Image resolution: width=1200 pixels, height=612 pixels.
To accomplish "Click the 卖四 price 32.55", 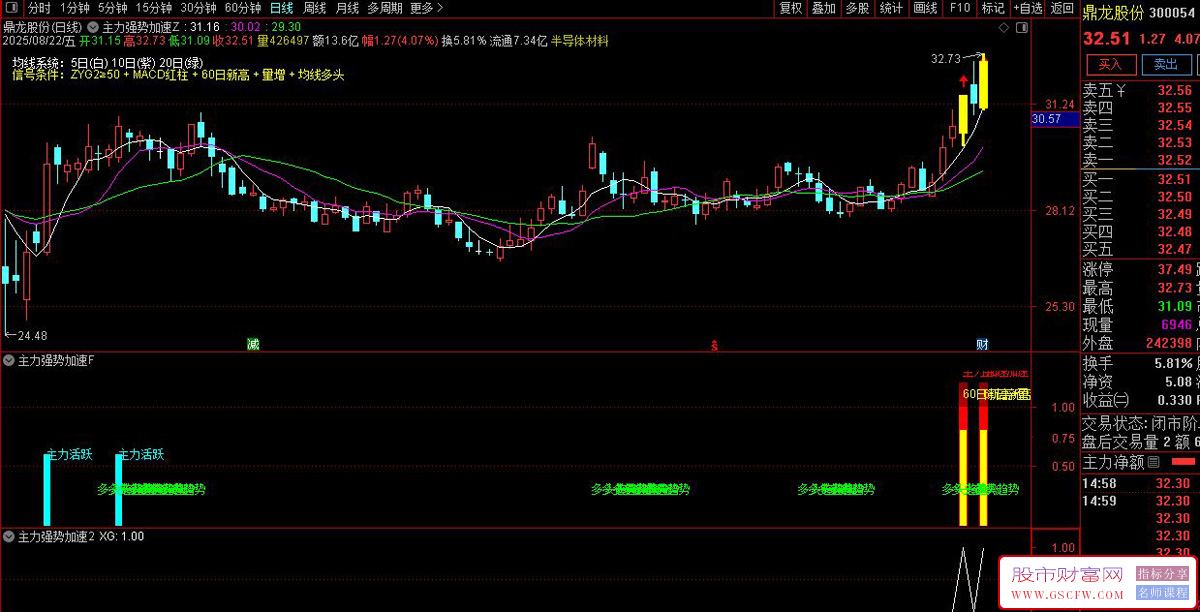I will pos(1175,108).
